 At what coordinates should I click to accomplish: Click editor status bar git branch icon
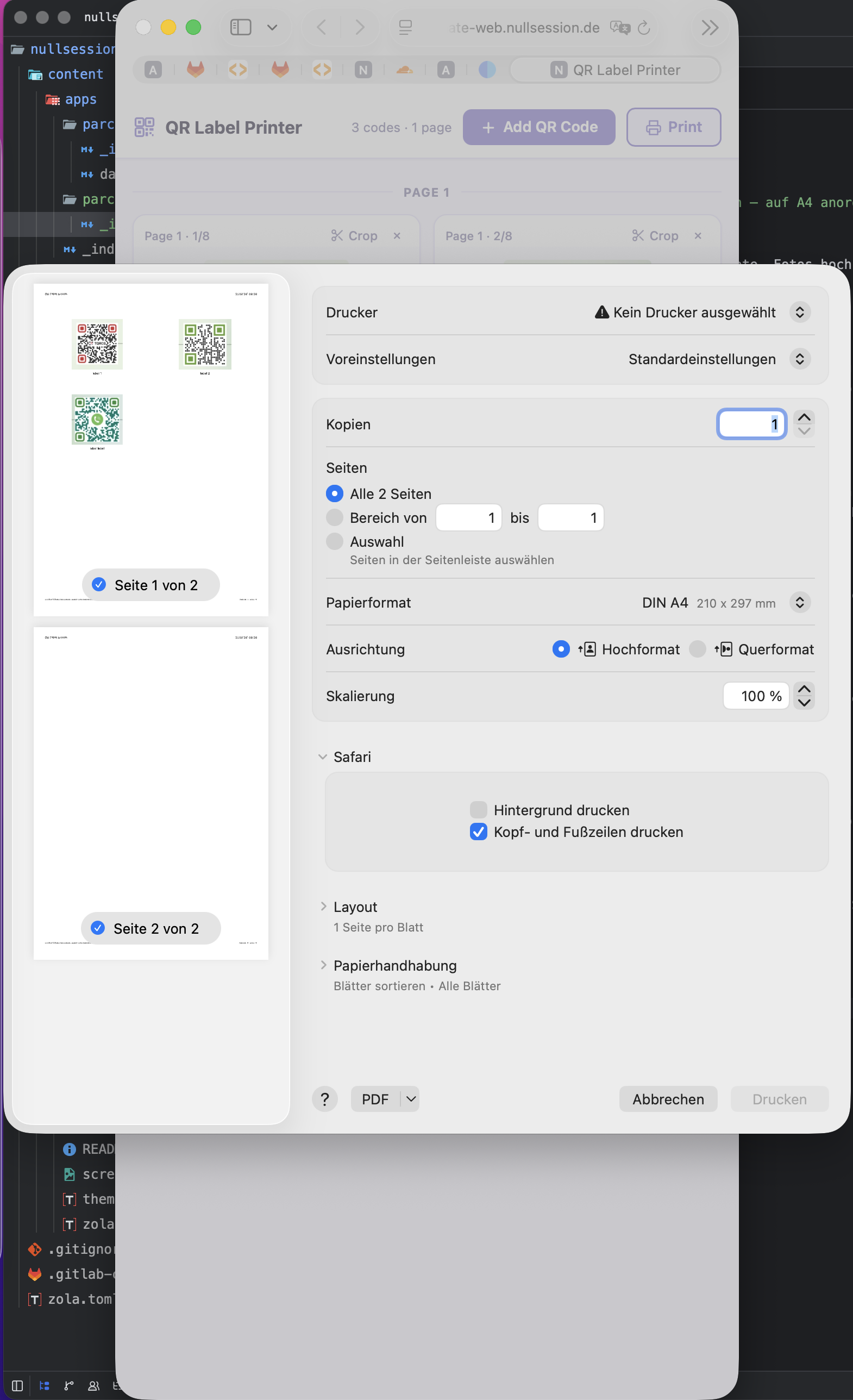pos(68,1386)
